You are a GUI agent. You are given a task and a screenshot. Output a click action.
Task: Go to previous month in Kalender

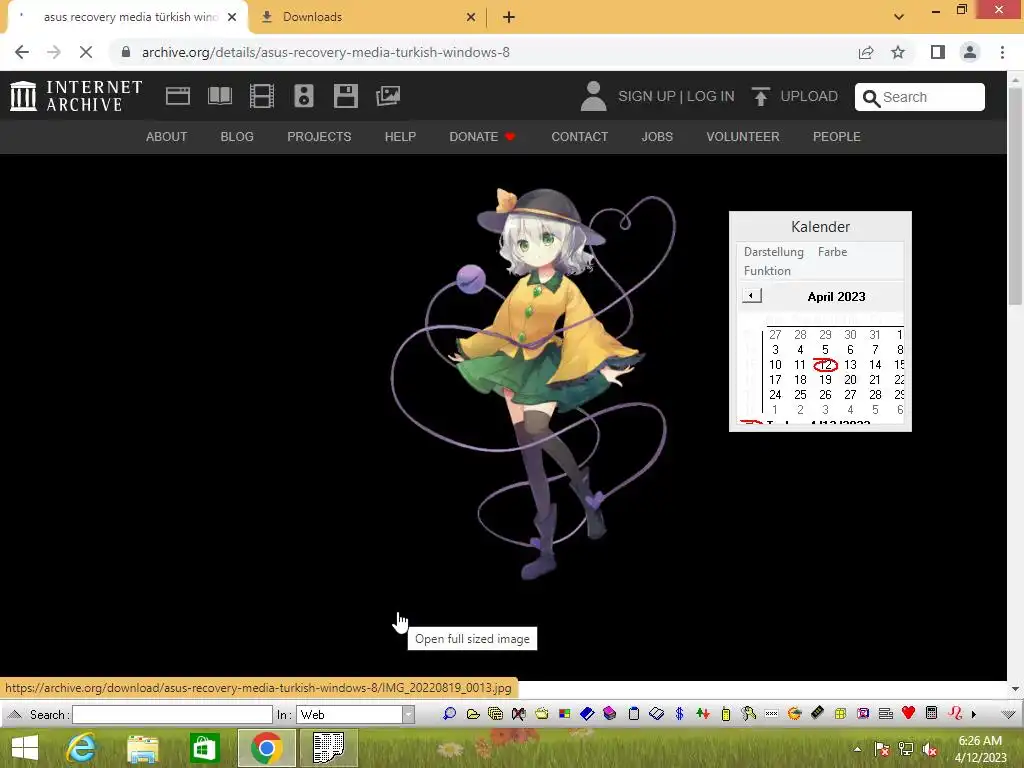pos(751,296)
